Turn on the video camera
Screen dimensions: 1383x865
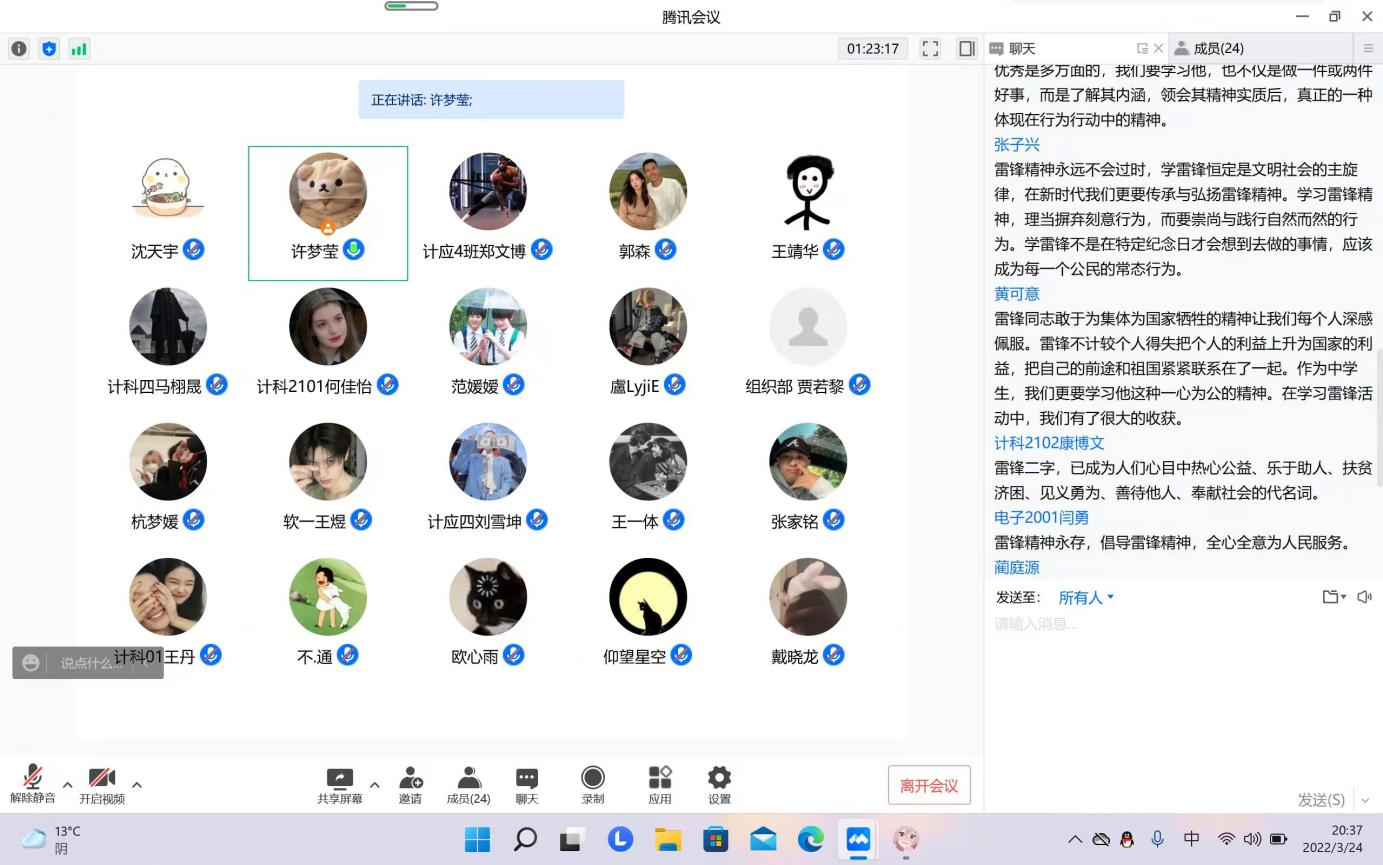[x=102, y=779]
